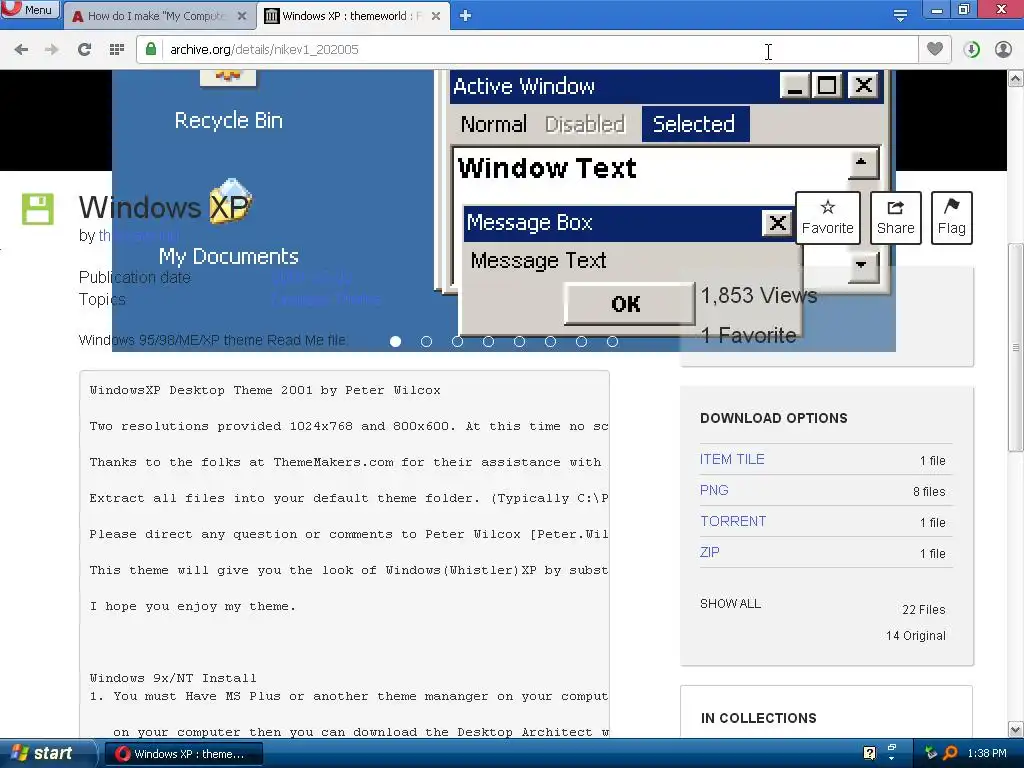Click the orange magnifier tray icon
This screenshot has height=768, width=1024.
pyautogui.click(x=950, y=753)
